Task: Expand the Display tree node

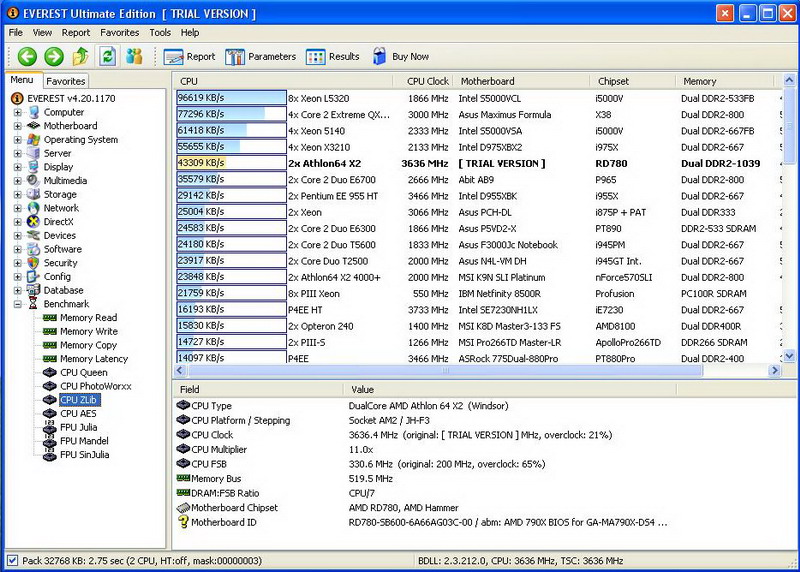Action: coord(18,167)
